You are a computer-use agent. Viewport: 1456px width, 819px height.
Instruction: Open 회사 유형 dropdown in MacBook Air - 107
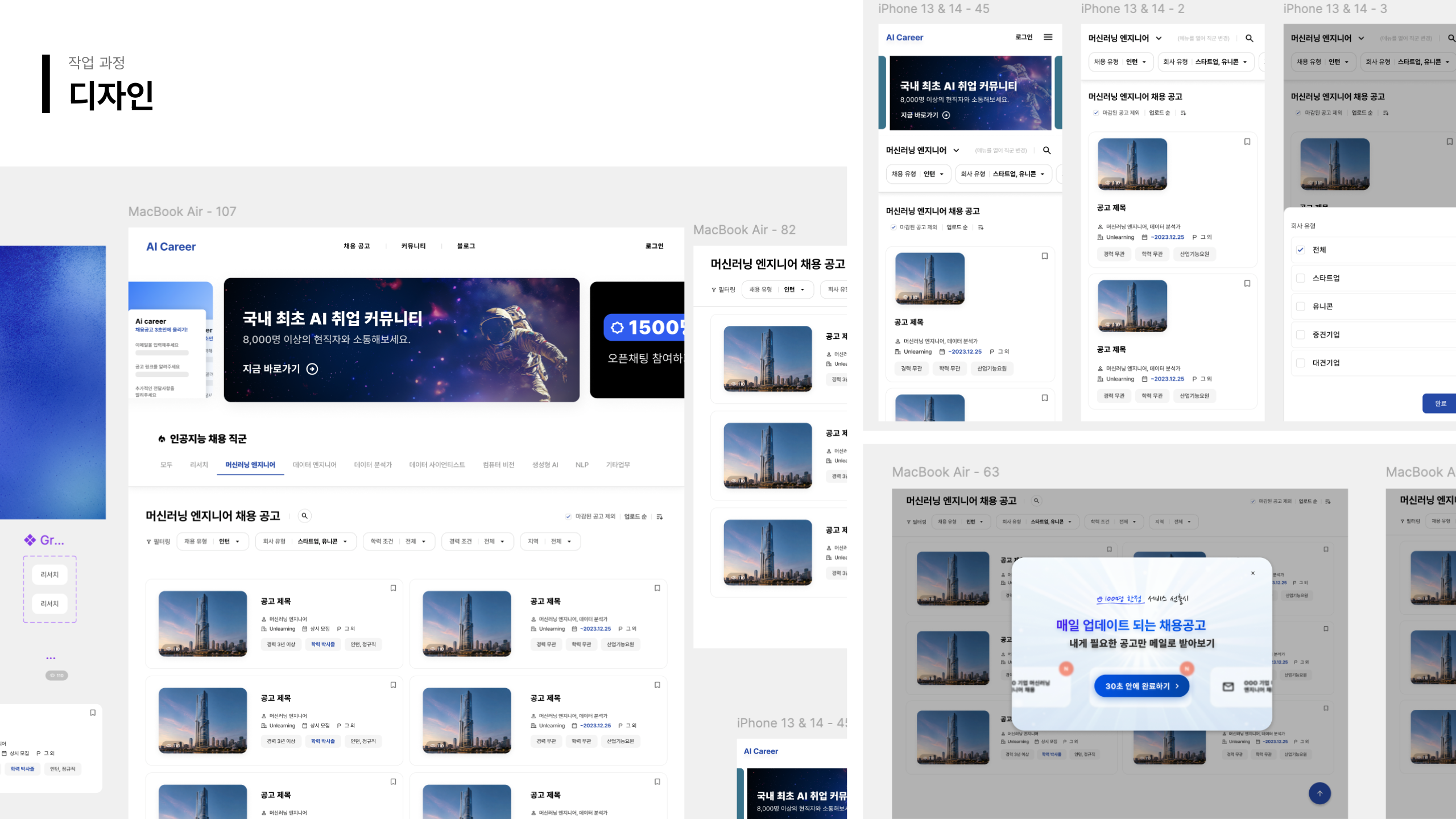tap(306, 541)
